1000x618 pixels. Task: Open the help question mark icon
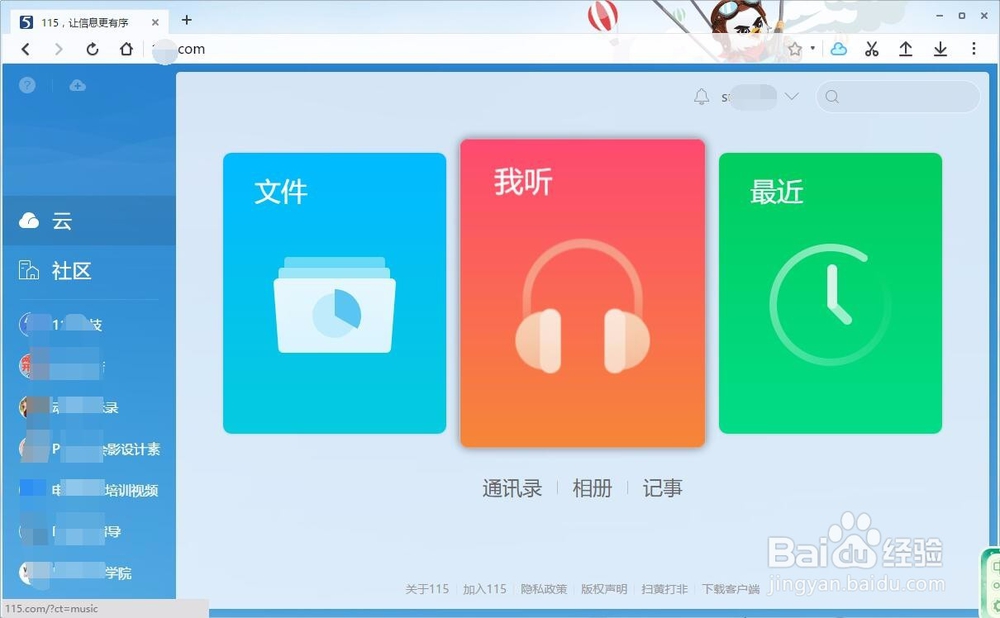click(27, 85)
